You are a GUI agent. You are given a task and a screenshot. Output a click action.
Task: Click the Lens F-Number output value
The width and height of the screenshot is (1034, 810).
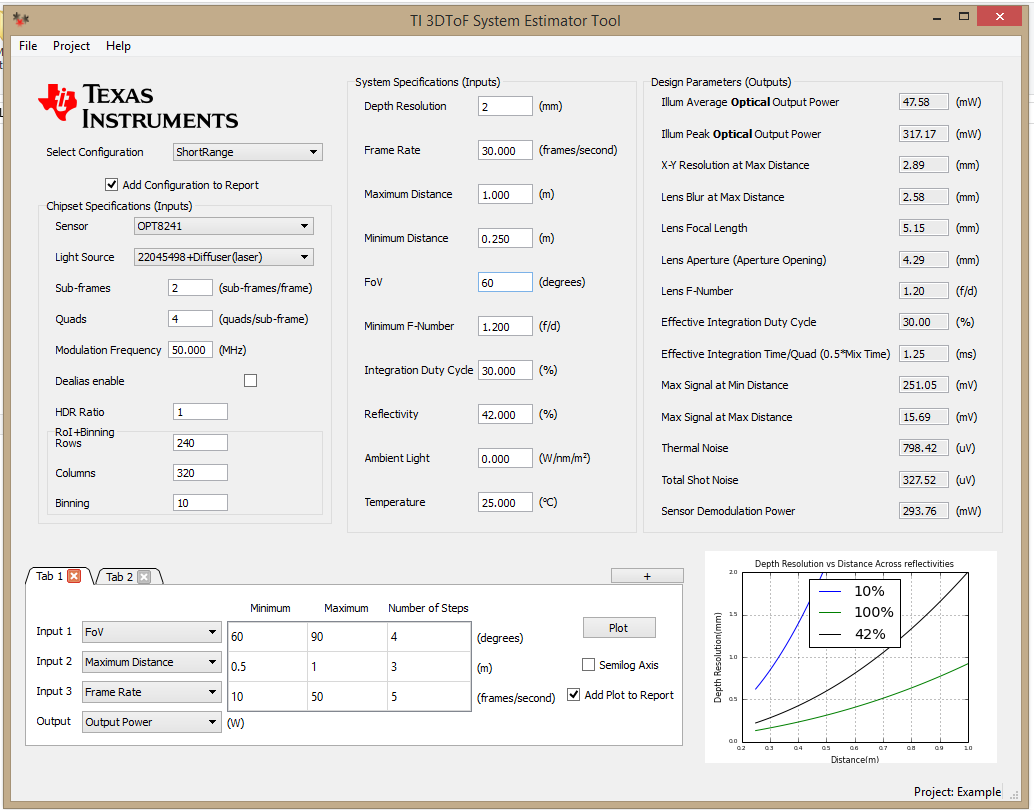pyautogui.click(x=923, y=291)
